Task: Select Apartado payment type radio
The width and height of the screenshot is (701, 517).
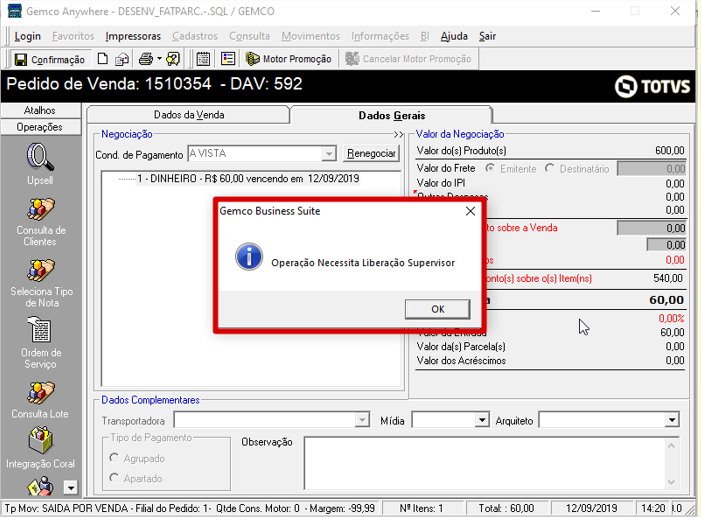Action: [x=114, y=478]
